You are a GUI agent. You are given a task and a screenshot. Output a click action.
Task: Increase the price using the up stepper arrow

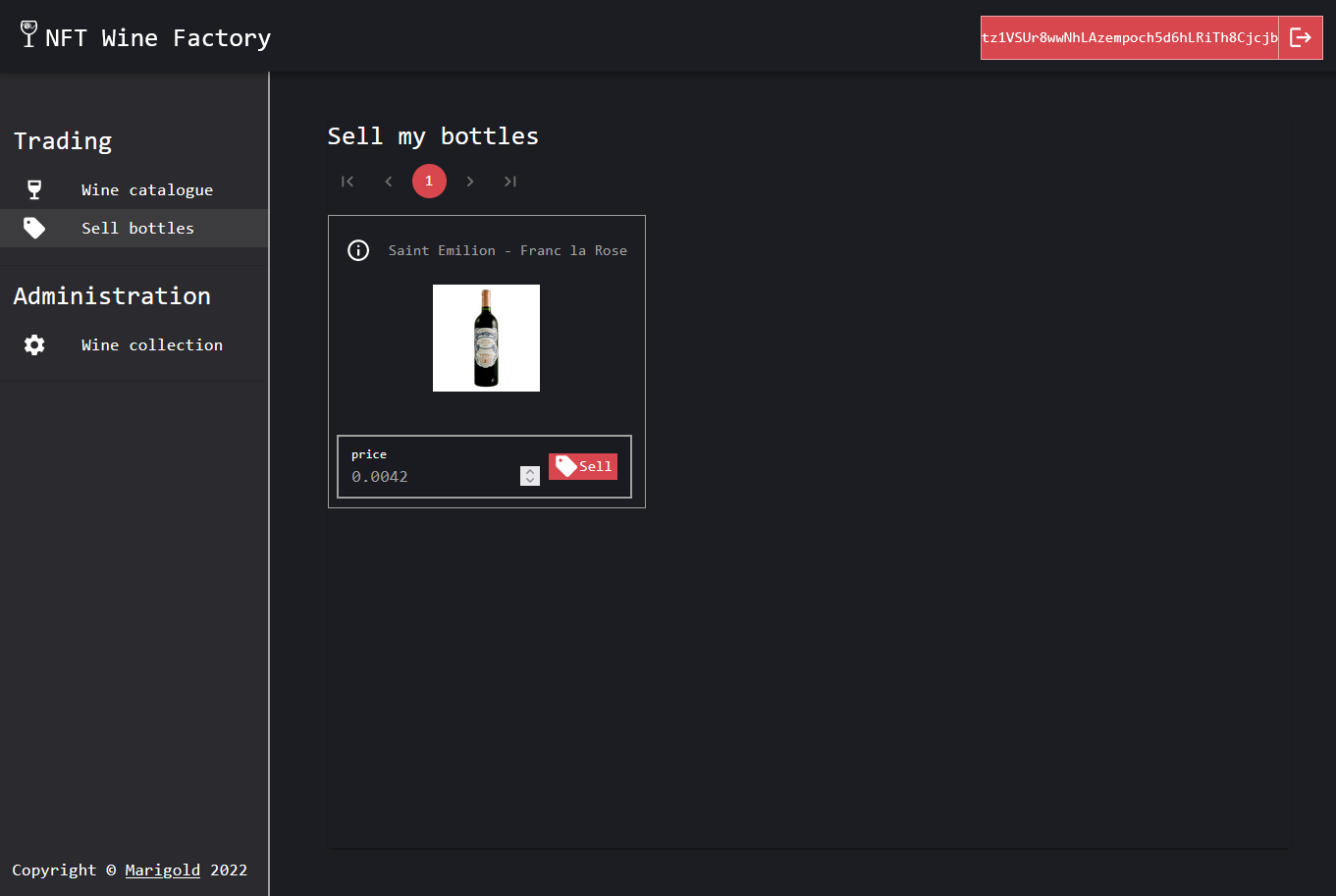[529, 470]
